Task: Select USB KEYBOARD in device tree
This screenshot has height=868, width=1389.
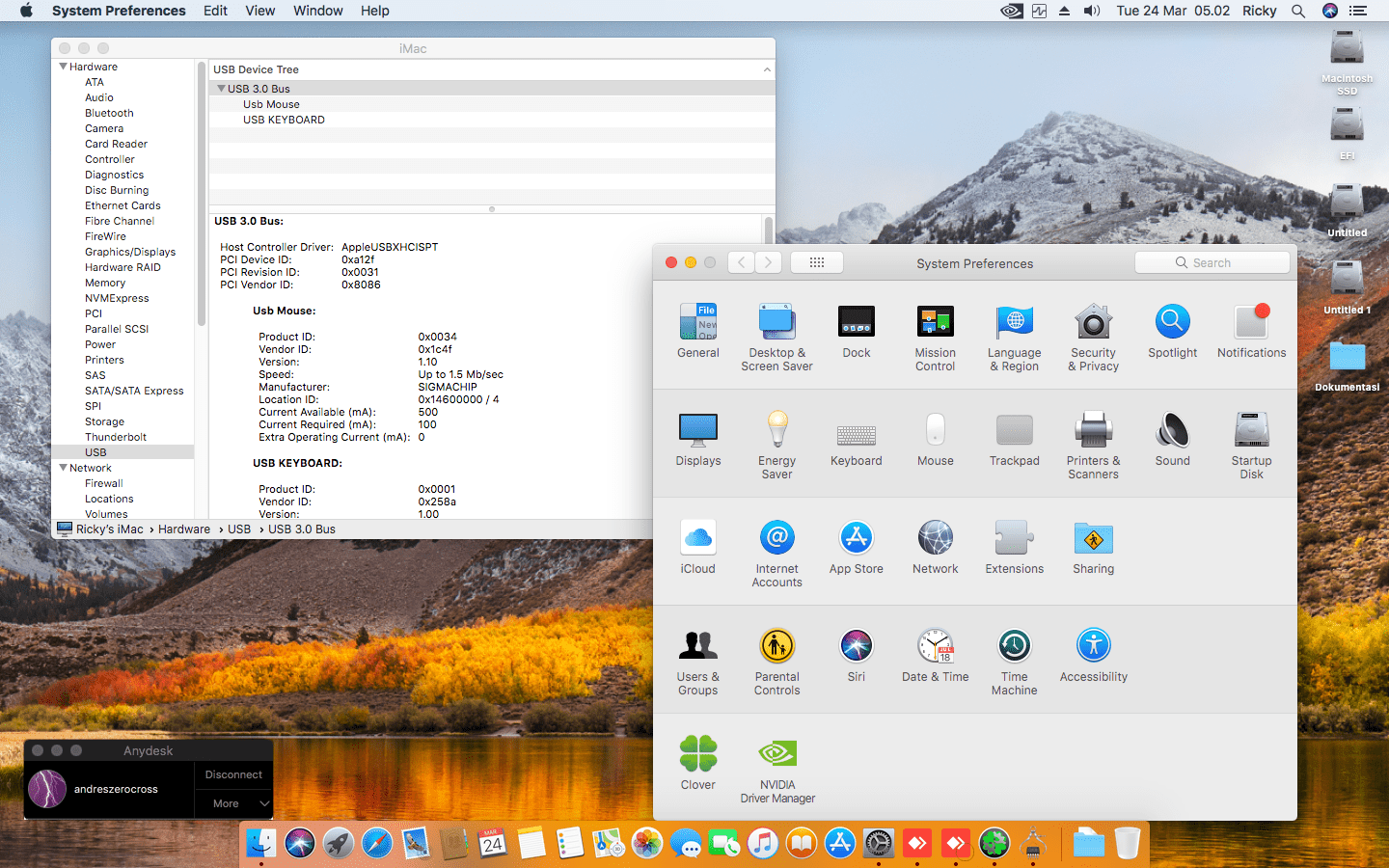Action: click(x=284, y=120)
